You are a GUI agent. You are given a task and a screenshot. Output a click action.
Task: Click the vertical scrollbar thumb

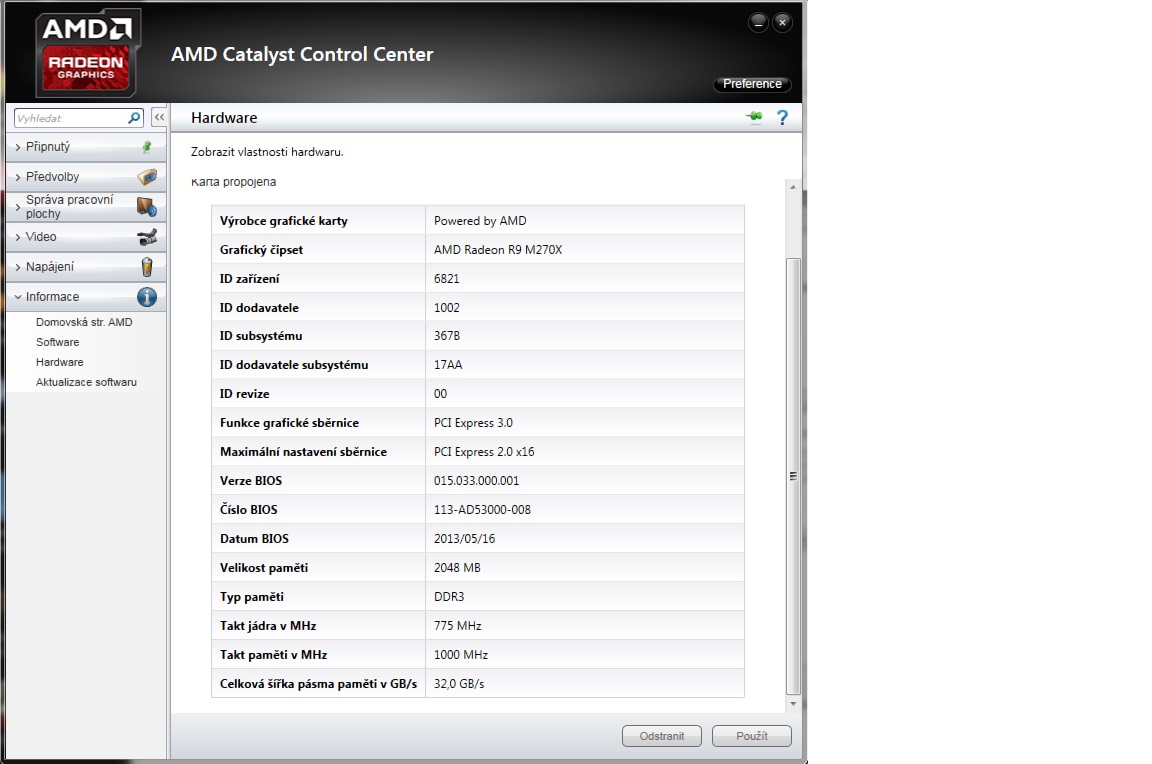pyautogui.click(x=793, y=476)
